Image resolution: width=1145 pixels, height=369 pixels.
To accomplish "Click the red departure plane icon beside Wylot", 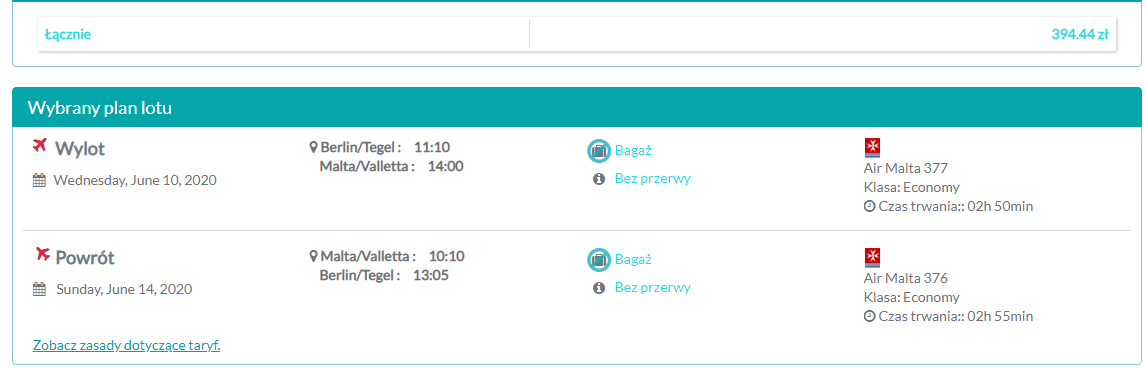I will coord(40,145).
